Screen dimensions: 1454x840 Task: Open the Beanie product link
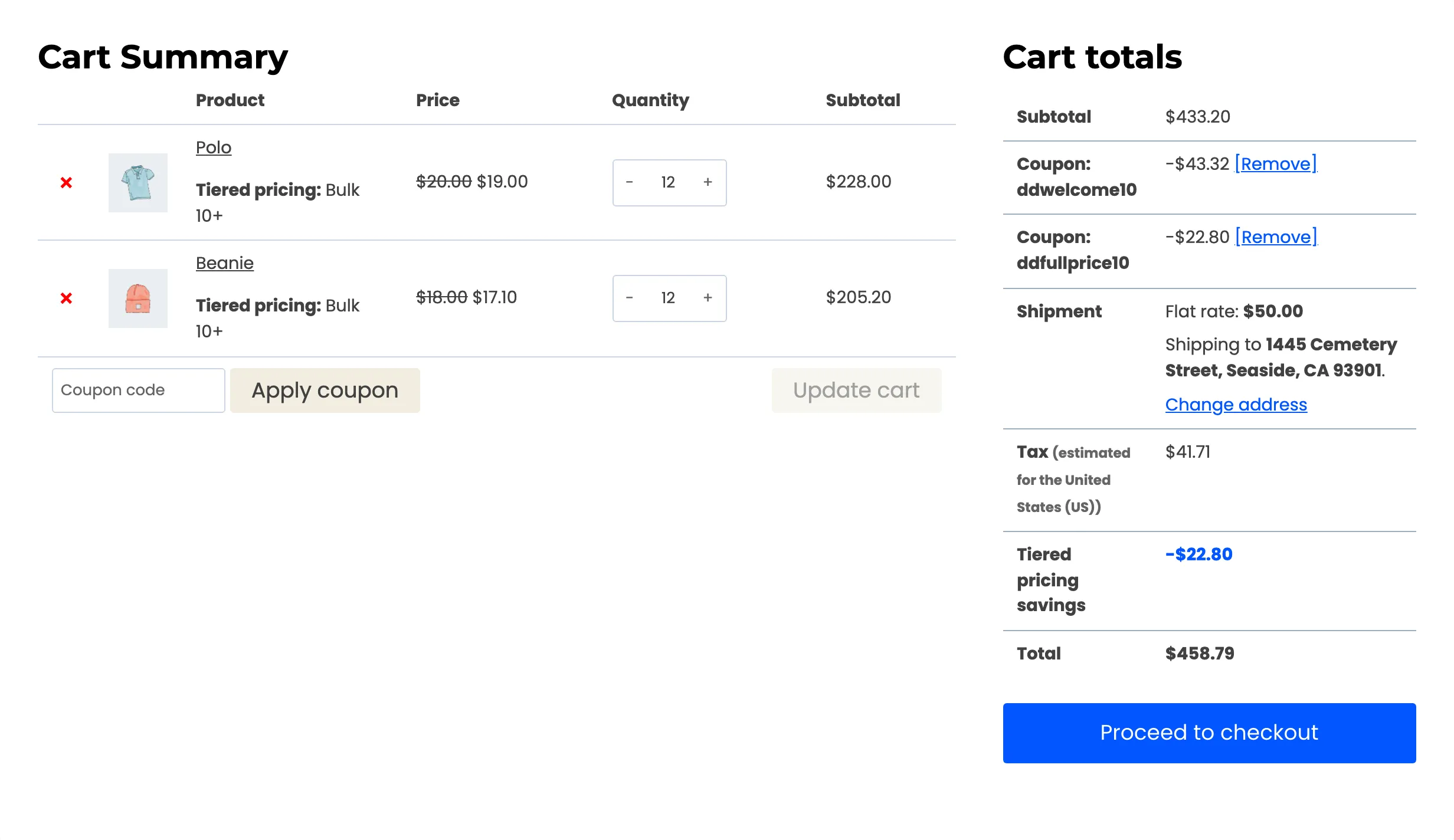225,263
